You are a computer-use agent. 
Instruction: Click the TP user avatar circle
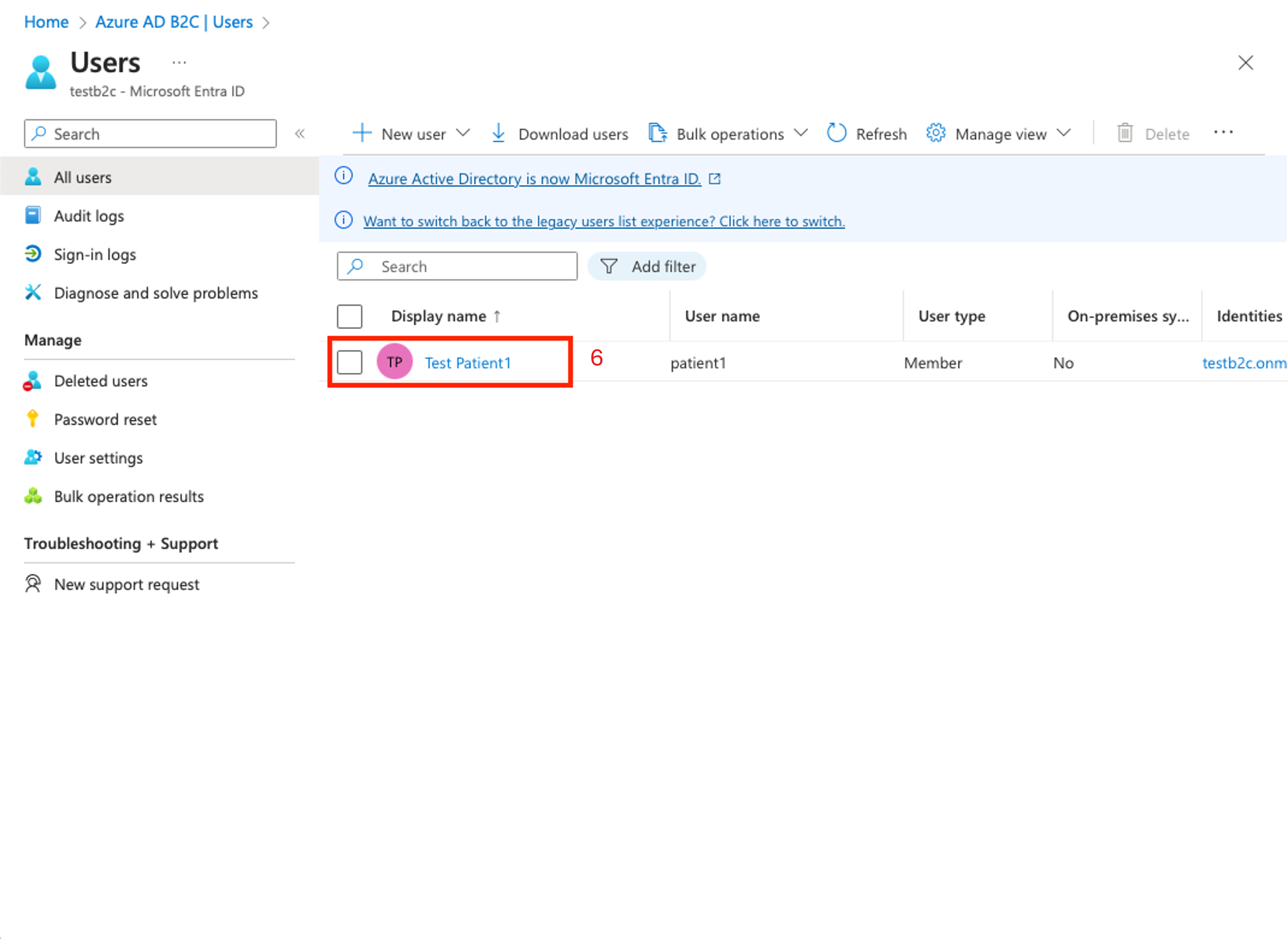(394, 362)
